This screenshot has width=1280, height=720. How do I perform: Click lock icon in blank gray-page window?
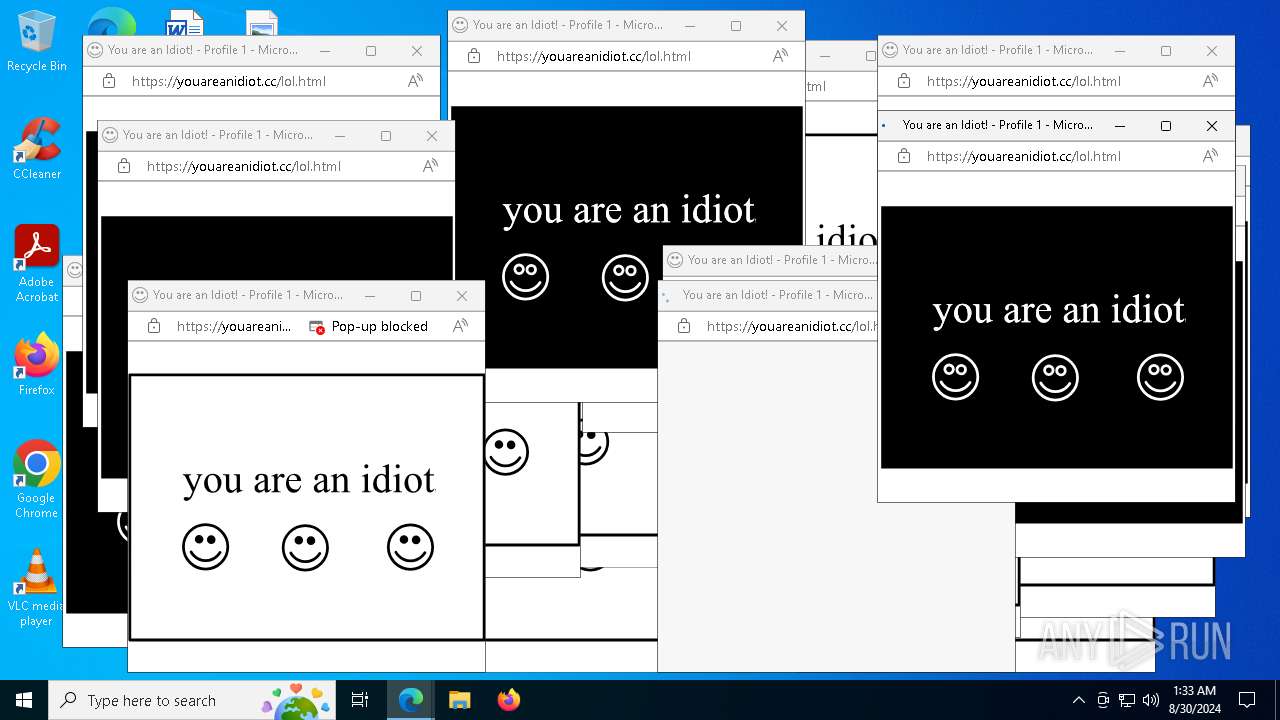coord(684,326)
